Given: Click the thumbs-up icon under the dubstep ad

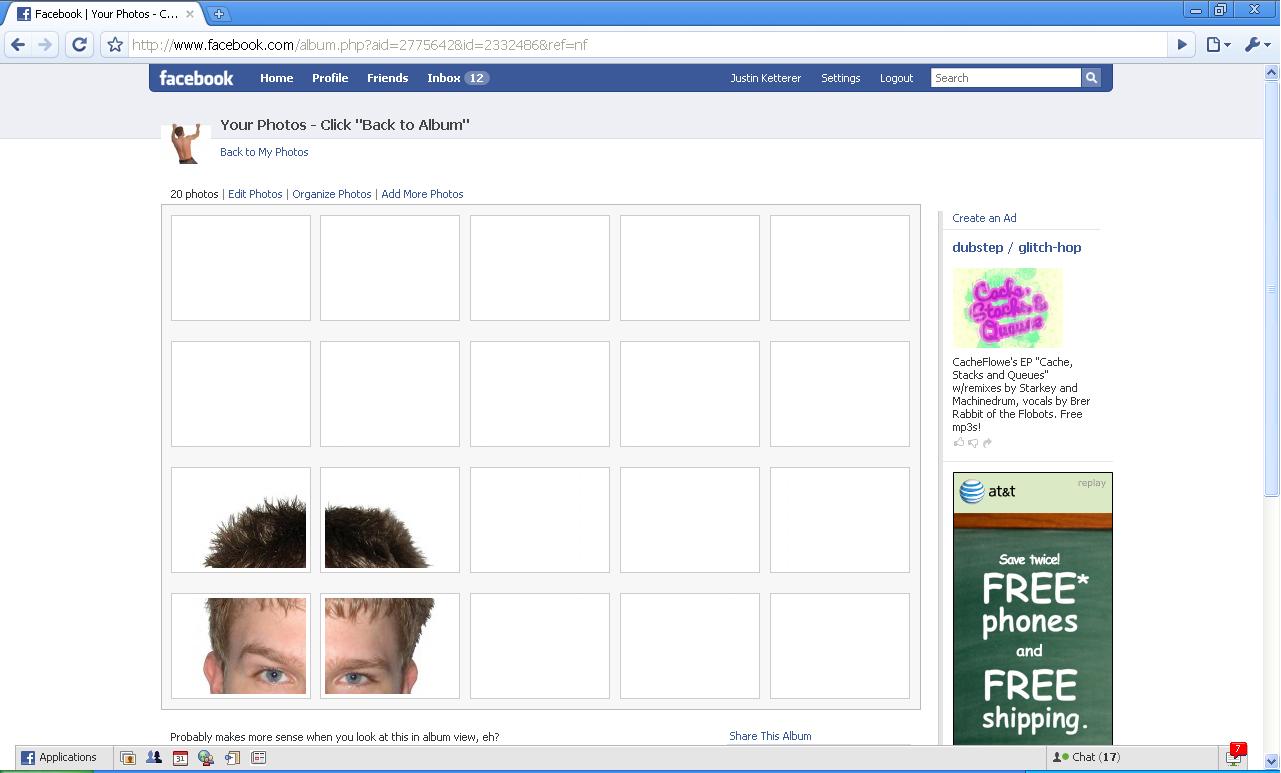Looking at the screenshot, I should tap(958, 442).
